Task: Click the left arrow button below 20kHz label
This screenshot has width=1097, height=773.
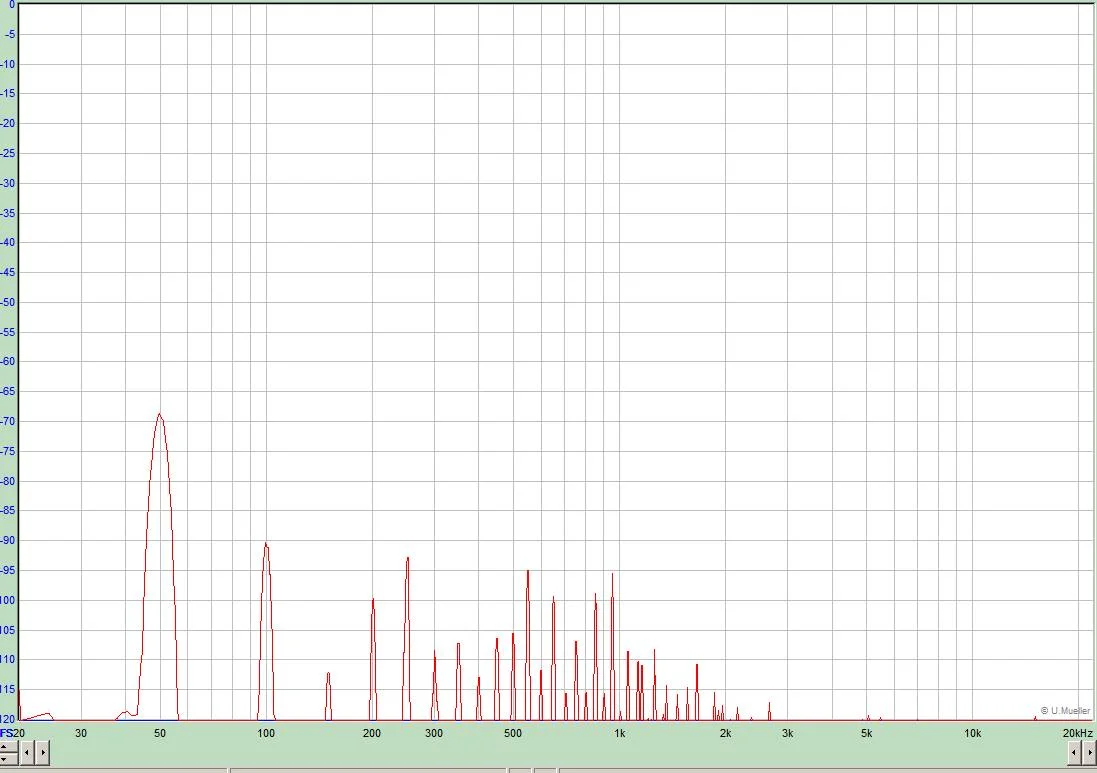Action: (x=1074, y=753)
